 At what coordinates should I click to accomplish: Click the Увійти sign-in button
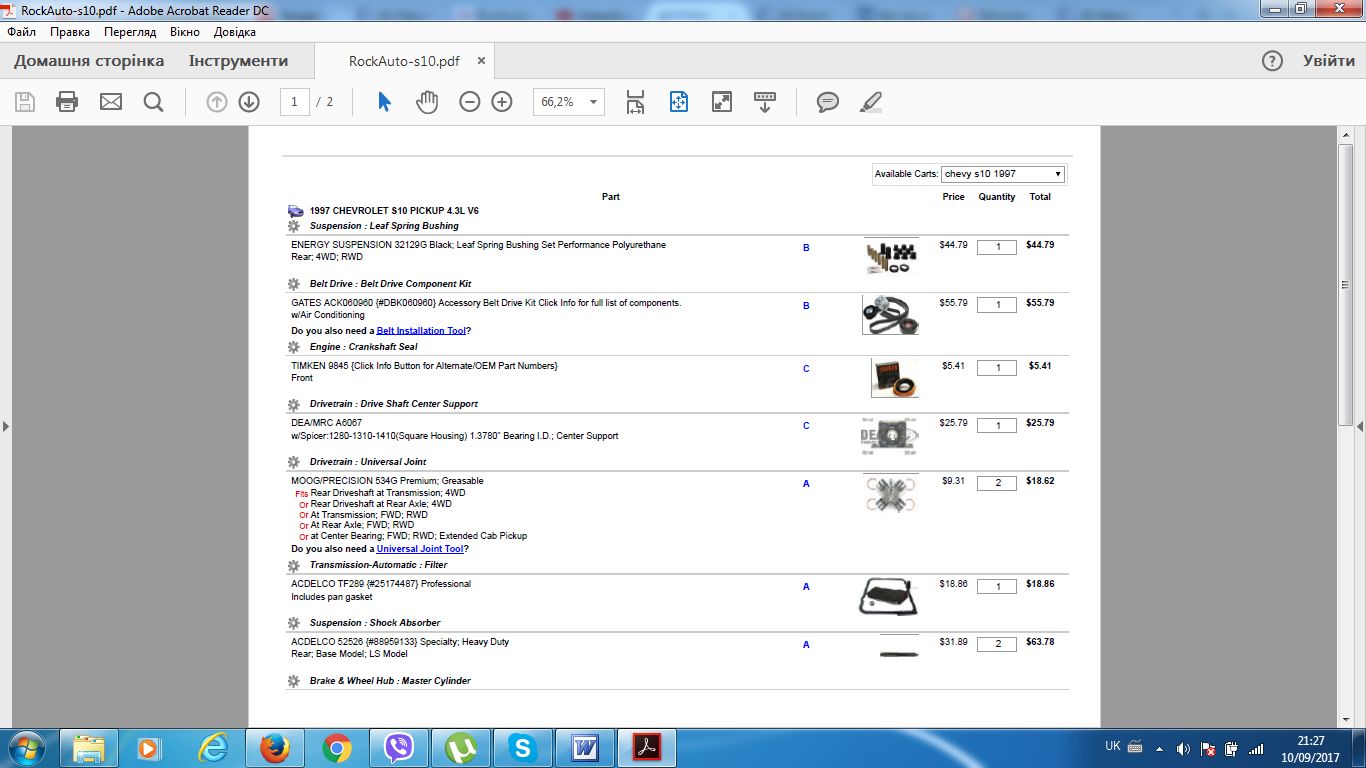1329,61
